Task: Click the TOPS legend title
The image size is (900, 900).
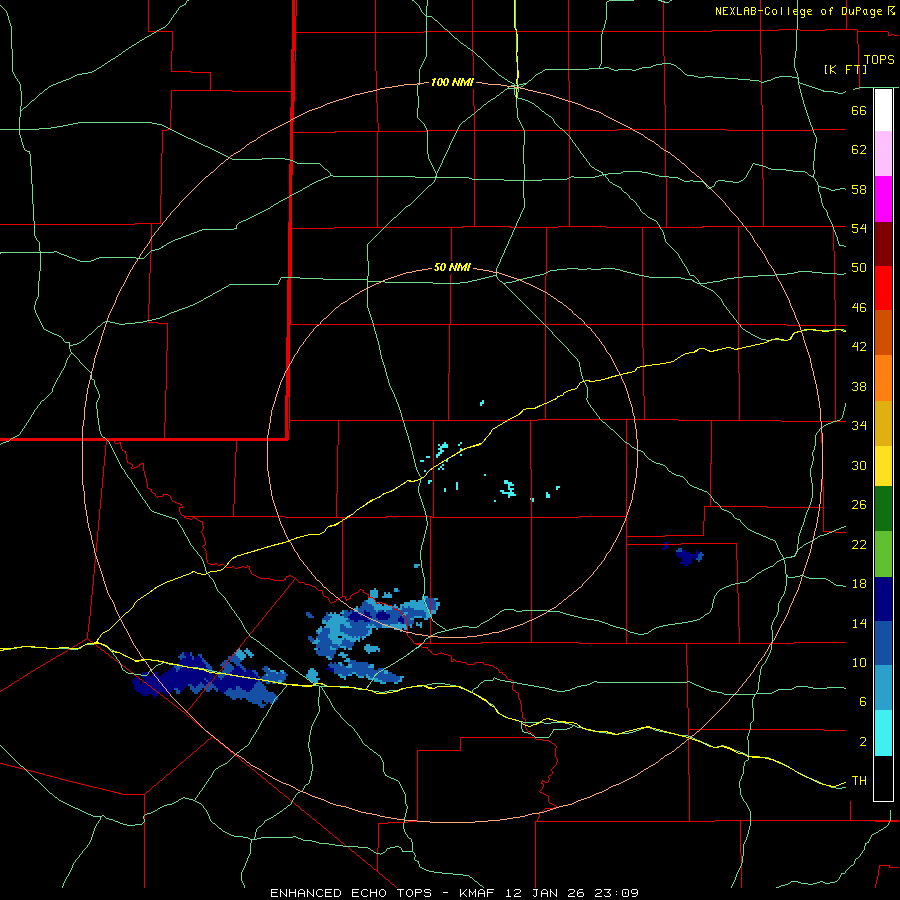Action: tap(879, 60)
